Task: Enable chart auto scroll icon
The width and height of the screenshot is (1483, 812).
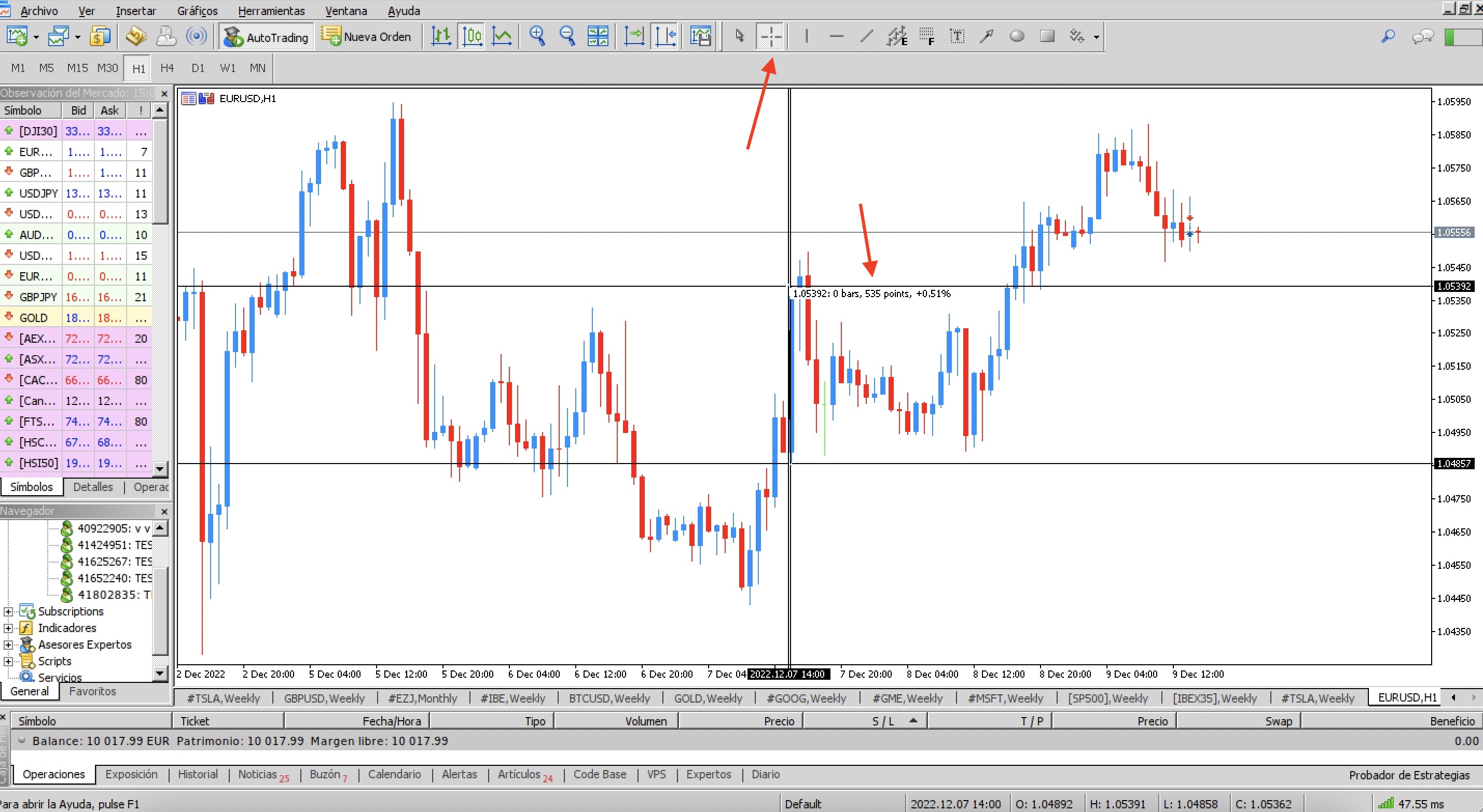Action: (634, 37)
